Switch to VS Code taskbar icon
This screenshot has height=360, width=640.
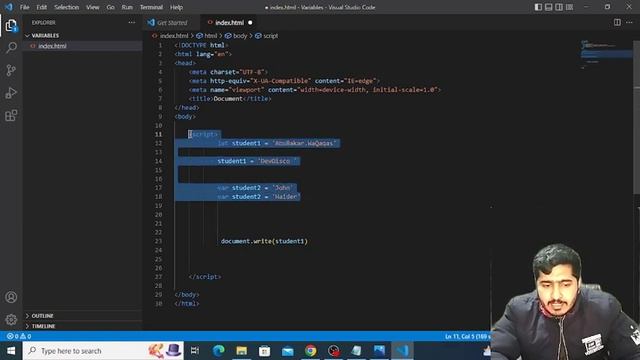click(x=402, y=351)
